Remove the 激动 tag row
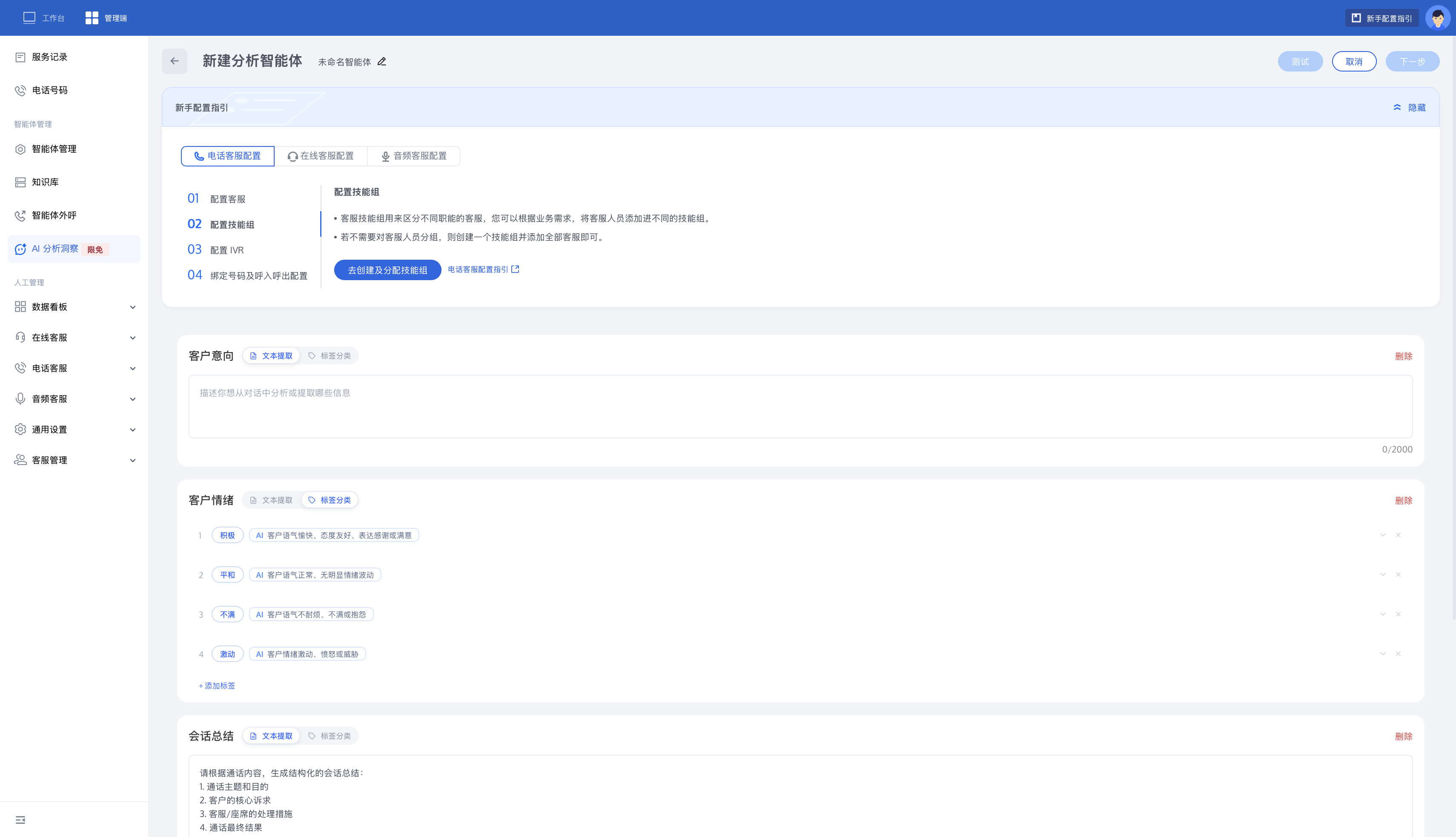 [x=1399, y=654]
